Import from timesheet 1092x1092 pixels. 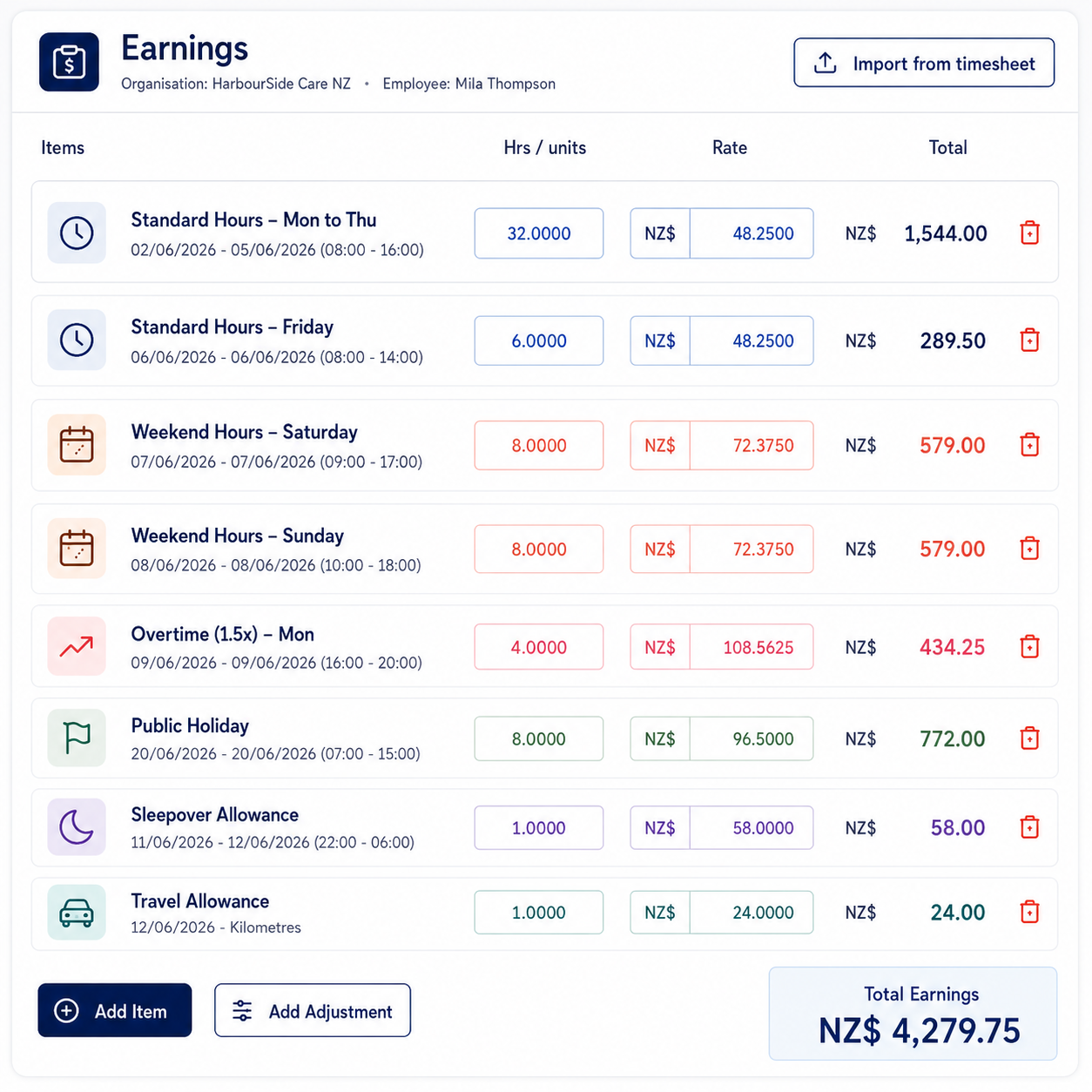click(924, 63)
